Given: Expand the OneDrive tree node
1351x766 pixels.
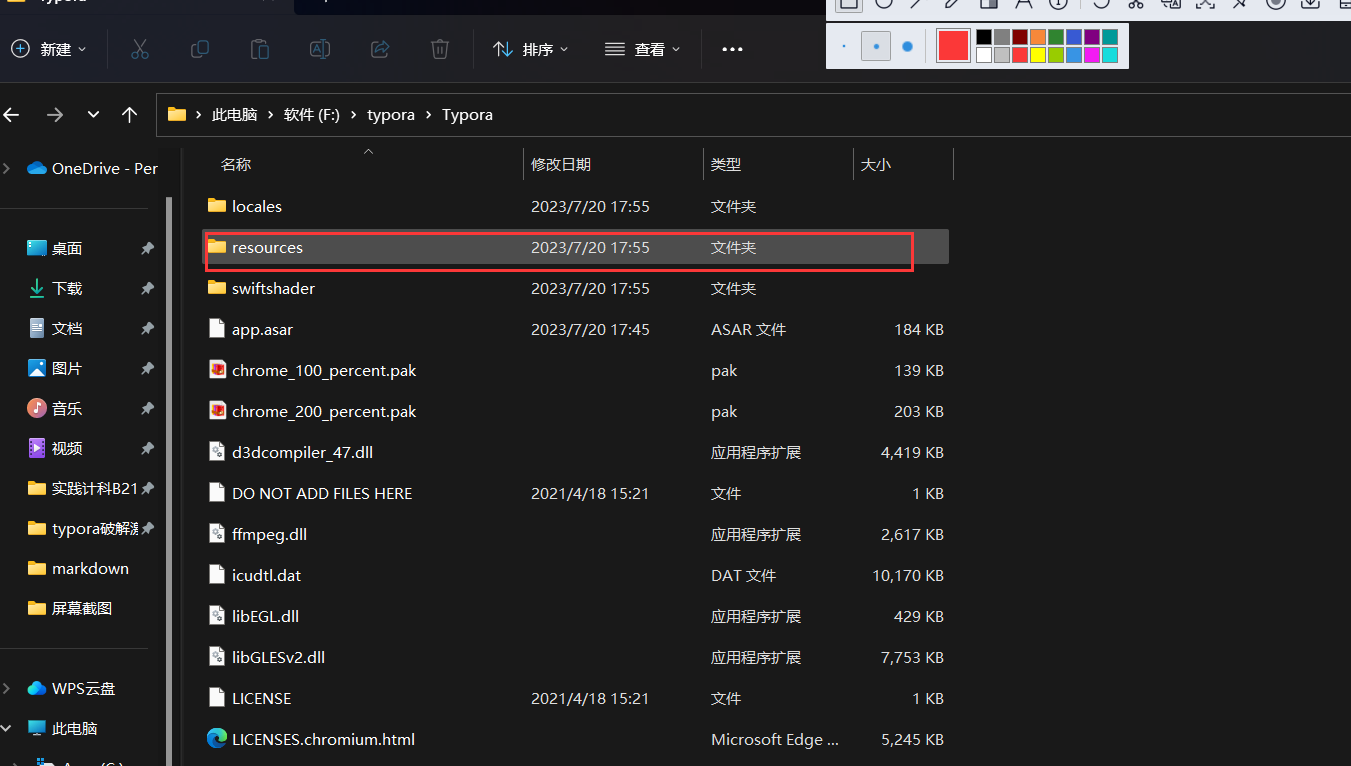Looking at the screenshot, I should [7, 169].
